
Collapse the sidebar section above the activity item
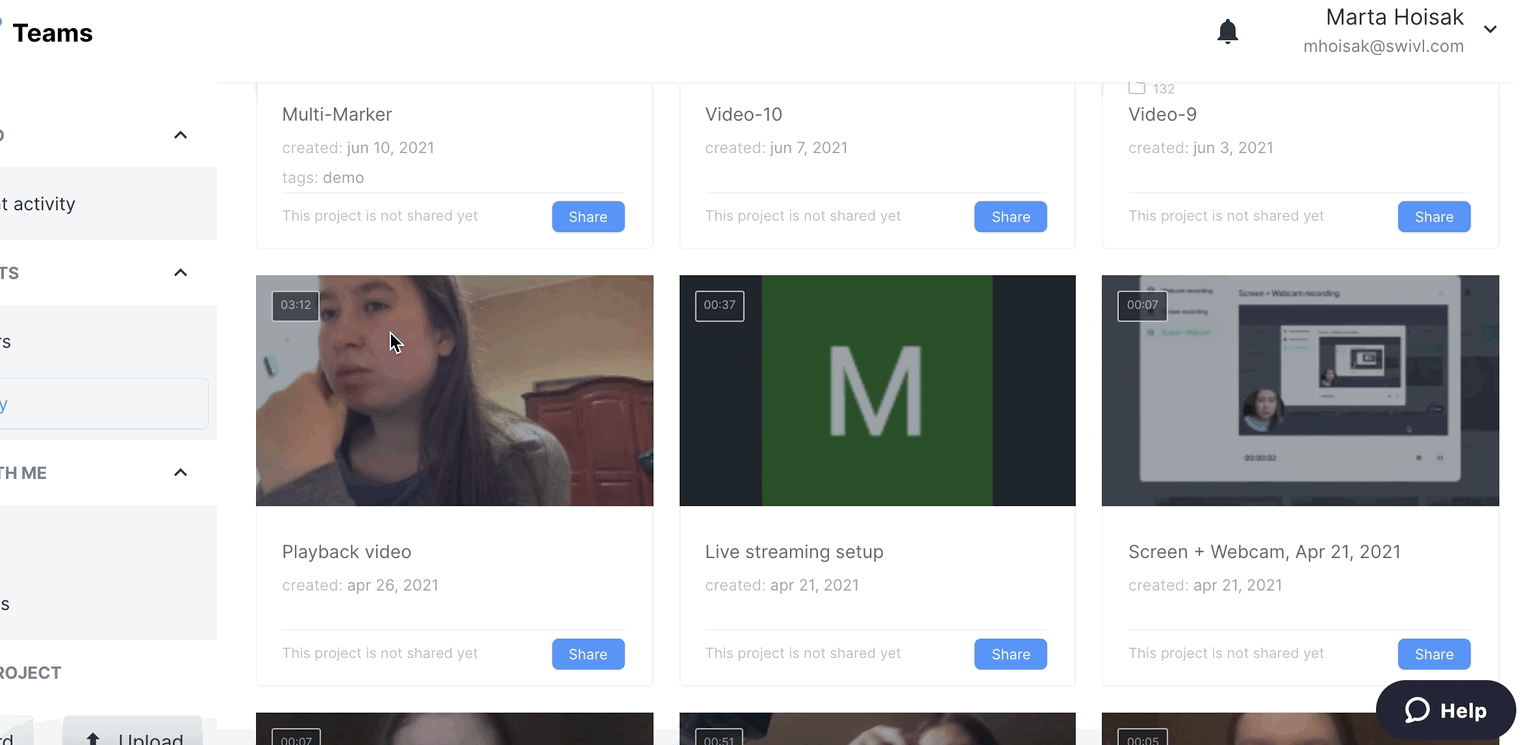(180, 135)
